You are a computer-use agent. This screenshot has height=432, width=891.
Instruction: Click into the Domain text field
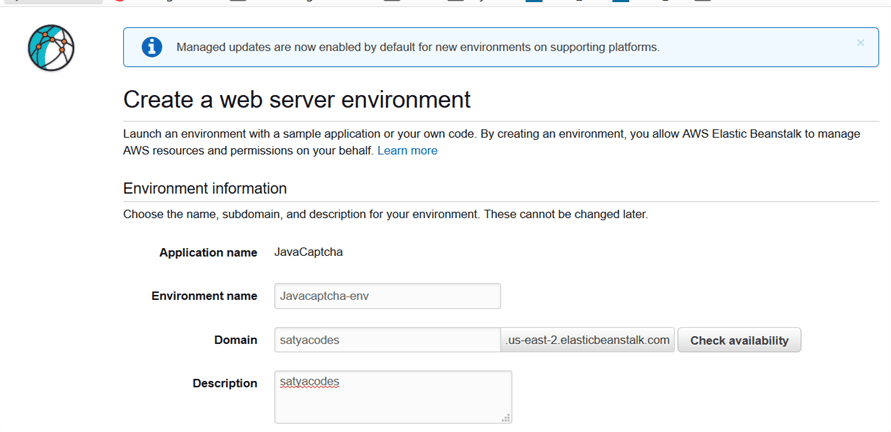387,340
